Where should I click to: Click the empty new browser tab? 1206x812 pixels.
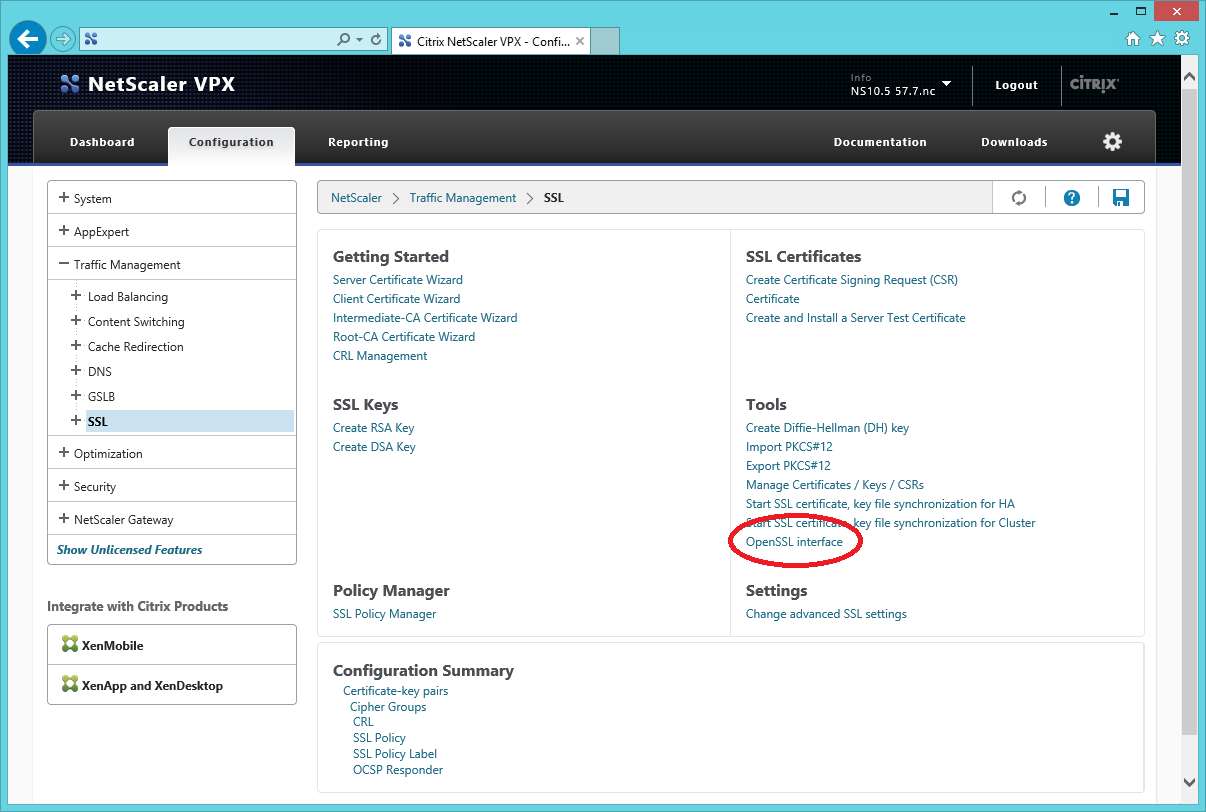(606, 41)
